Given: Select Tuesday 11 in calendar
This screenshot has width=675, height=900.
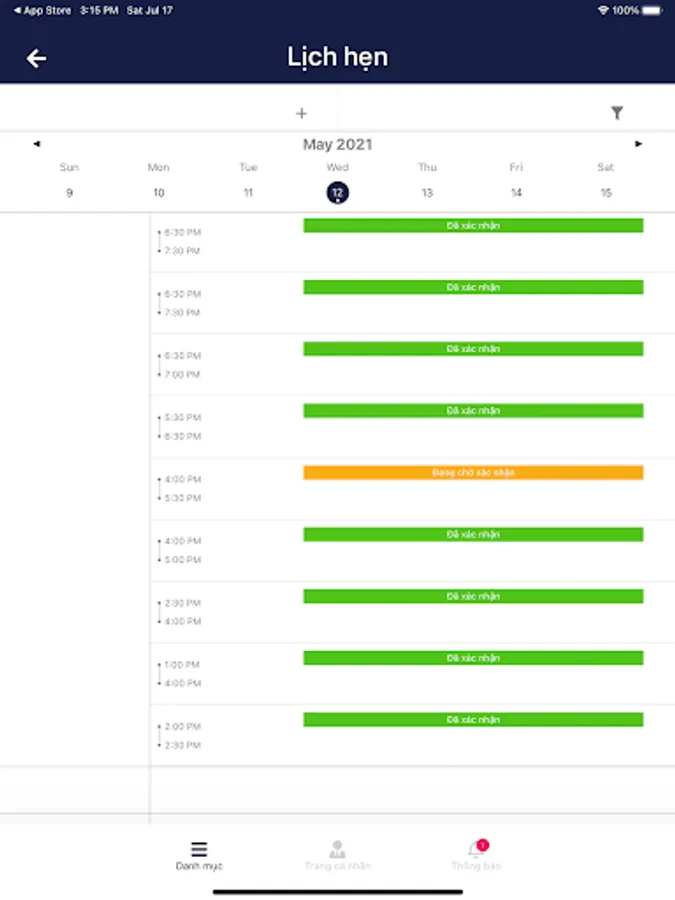Looking at the screenshot, I should coord(248,193).
